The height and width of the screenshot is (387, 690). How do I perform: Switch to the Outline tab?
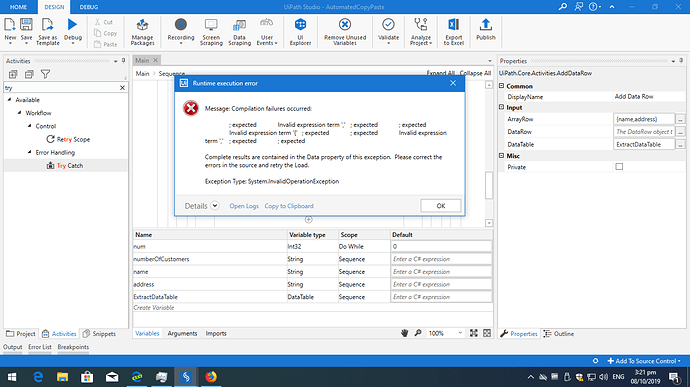tap(559, 334)
